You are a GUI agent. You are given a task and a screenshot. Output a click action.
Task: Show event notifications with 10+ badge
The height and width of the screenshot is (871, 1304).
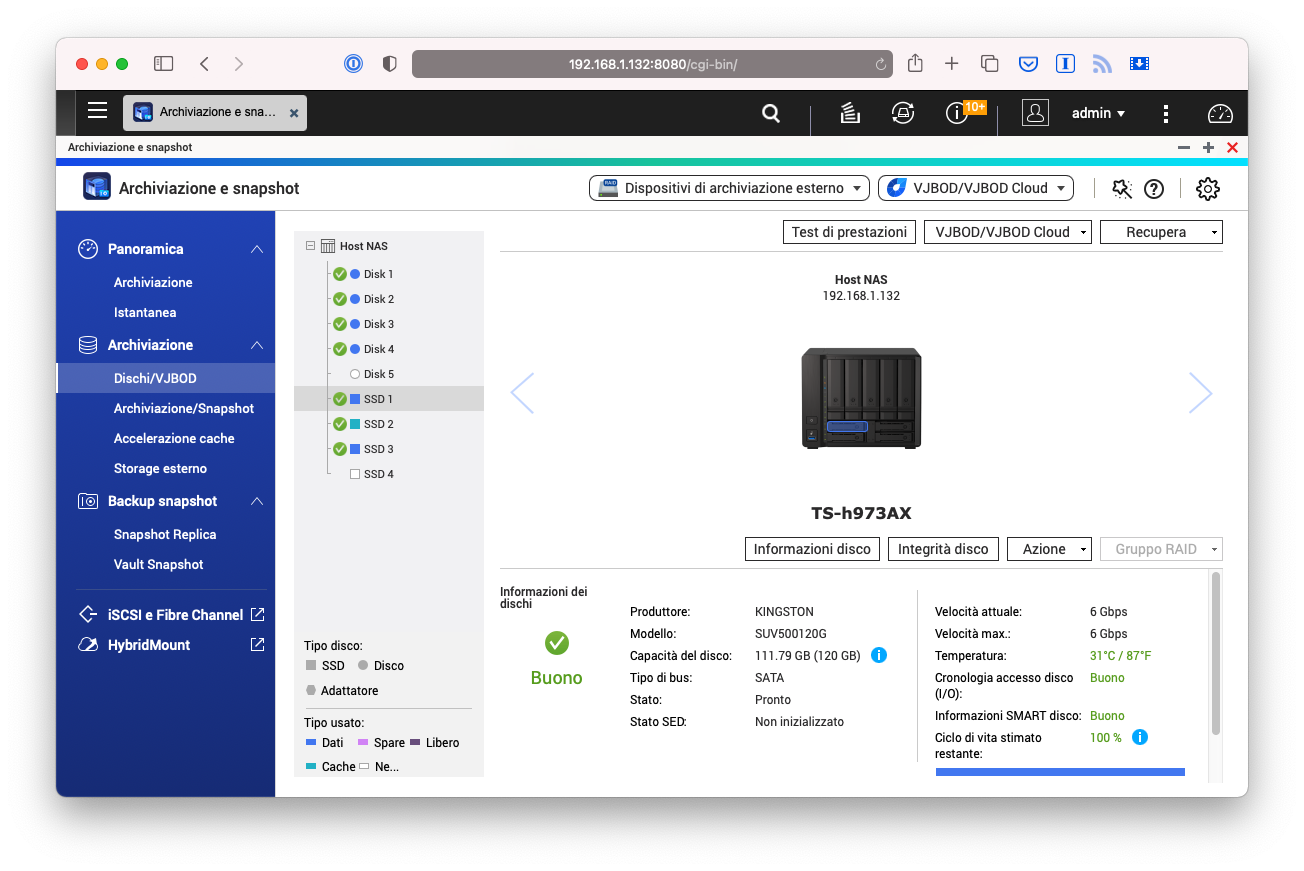pos(957,113)
